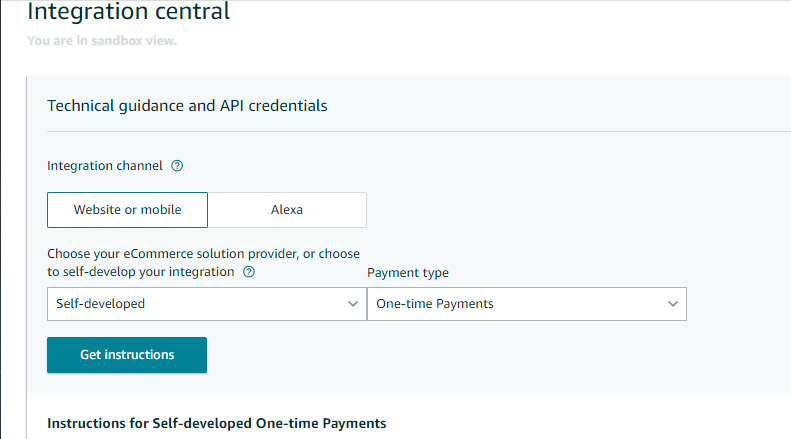Click the word Alexa in channel selector

pyautogui.click(x=287, y=210)
